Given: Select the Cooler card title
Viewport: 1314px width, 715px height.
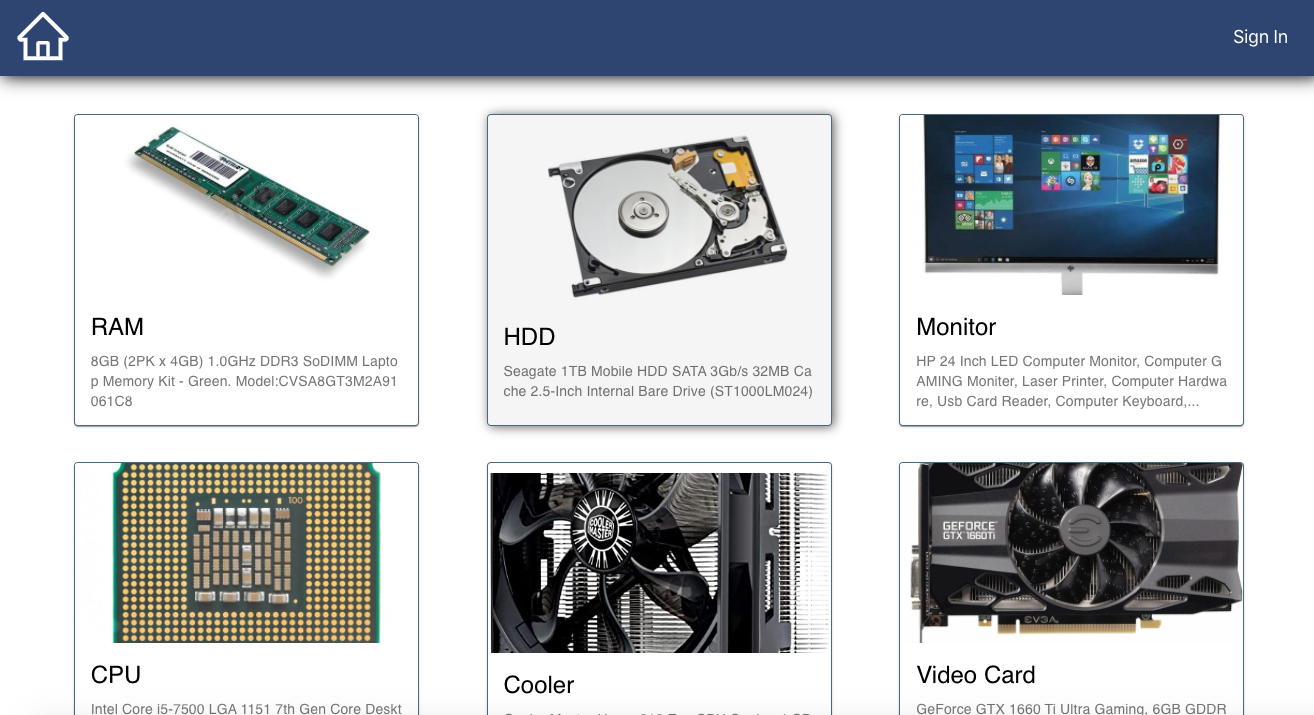Looking at the screenshot, I should [x=539, y=685].
